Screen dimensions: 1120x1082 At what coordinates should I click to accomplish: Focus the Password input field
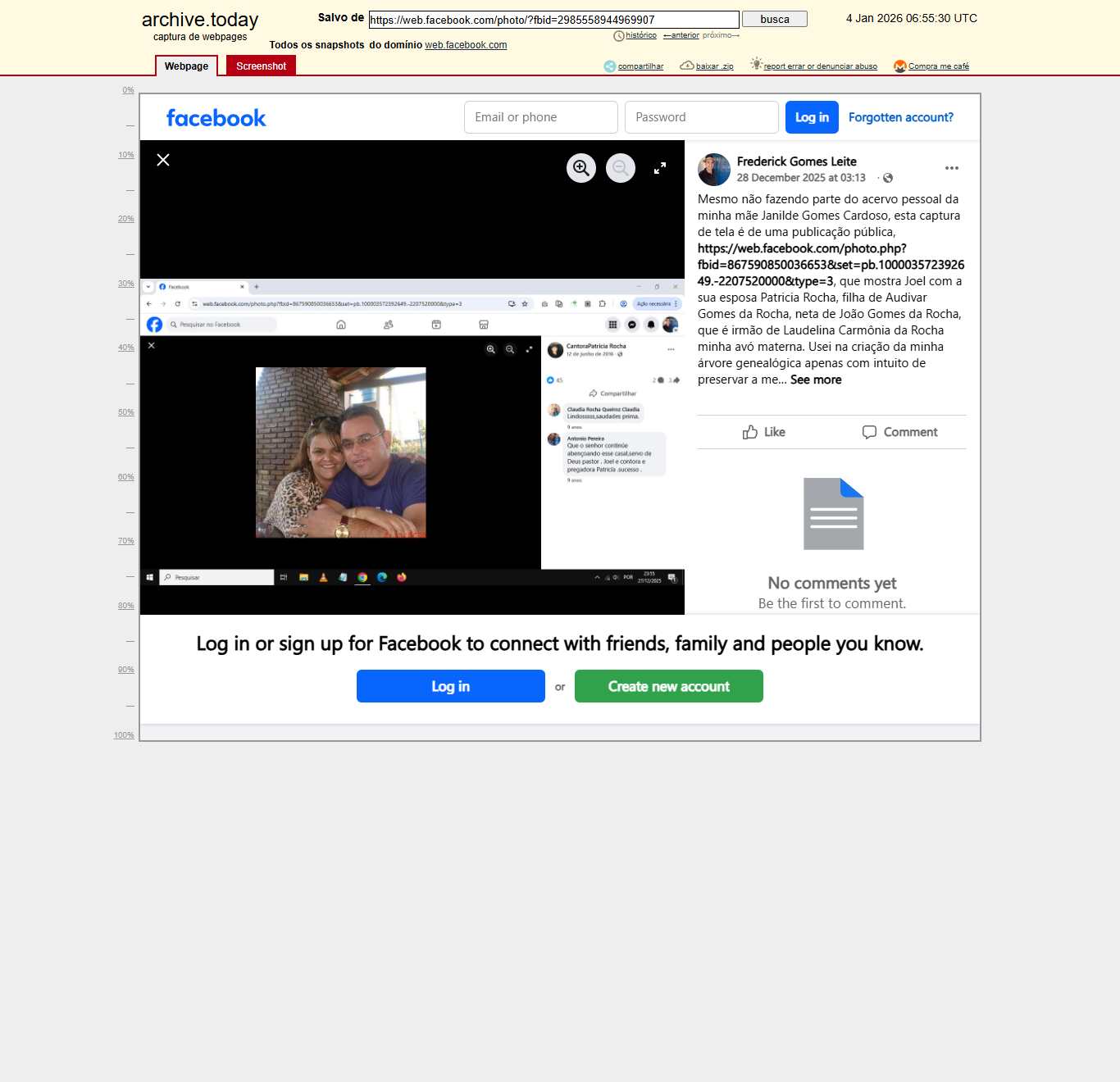tap(702, 117)
